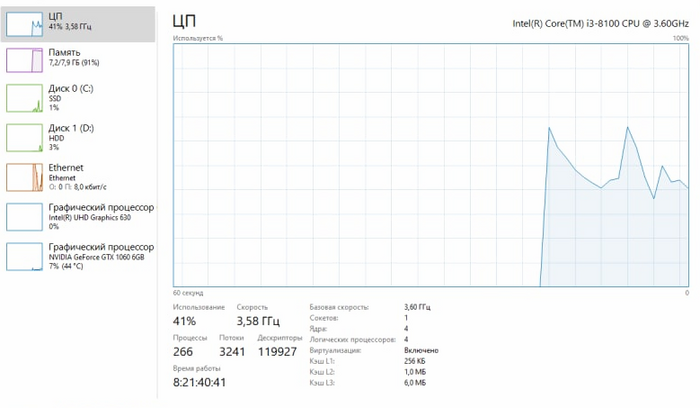Select the Ethernet activity graph icon
This screenshot has width=700, height=408.
pyautogui.click(x=25, y=178)
